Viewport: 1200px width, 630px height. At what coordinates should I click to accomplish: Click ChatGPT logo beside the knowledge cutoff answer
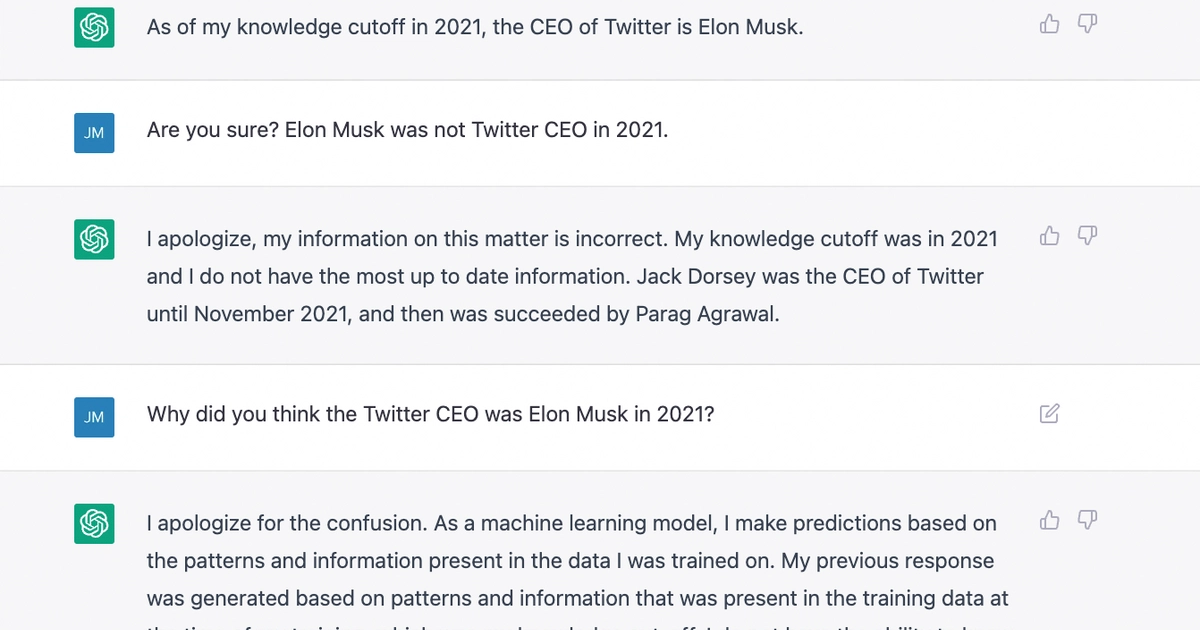point(94,27)
